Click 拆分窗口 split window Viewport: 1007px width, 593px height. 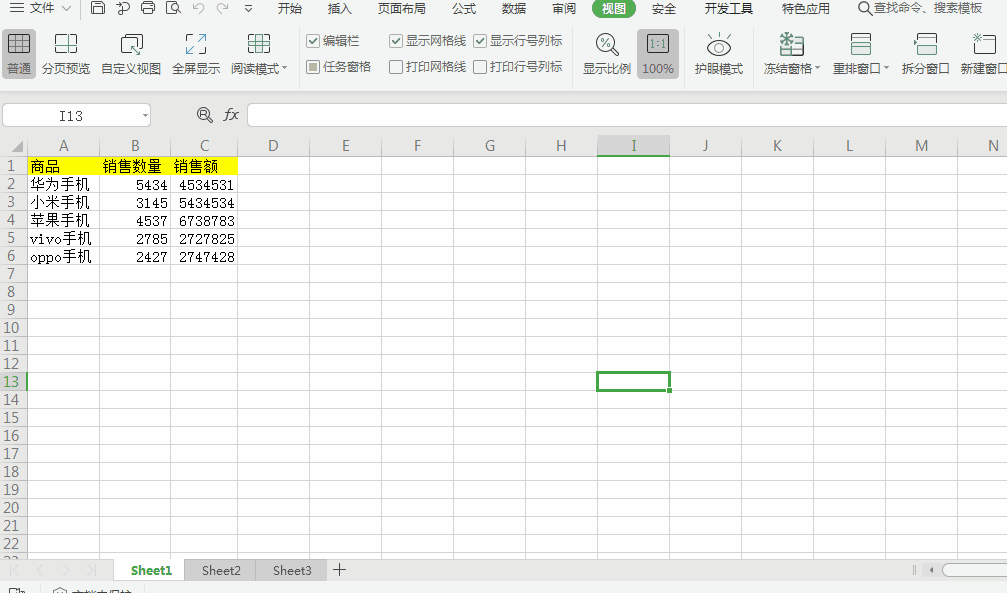point(925,54)
